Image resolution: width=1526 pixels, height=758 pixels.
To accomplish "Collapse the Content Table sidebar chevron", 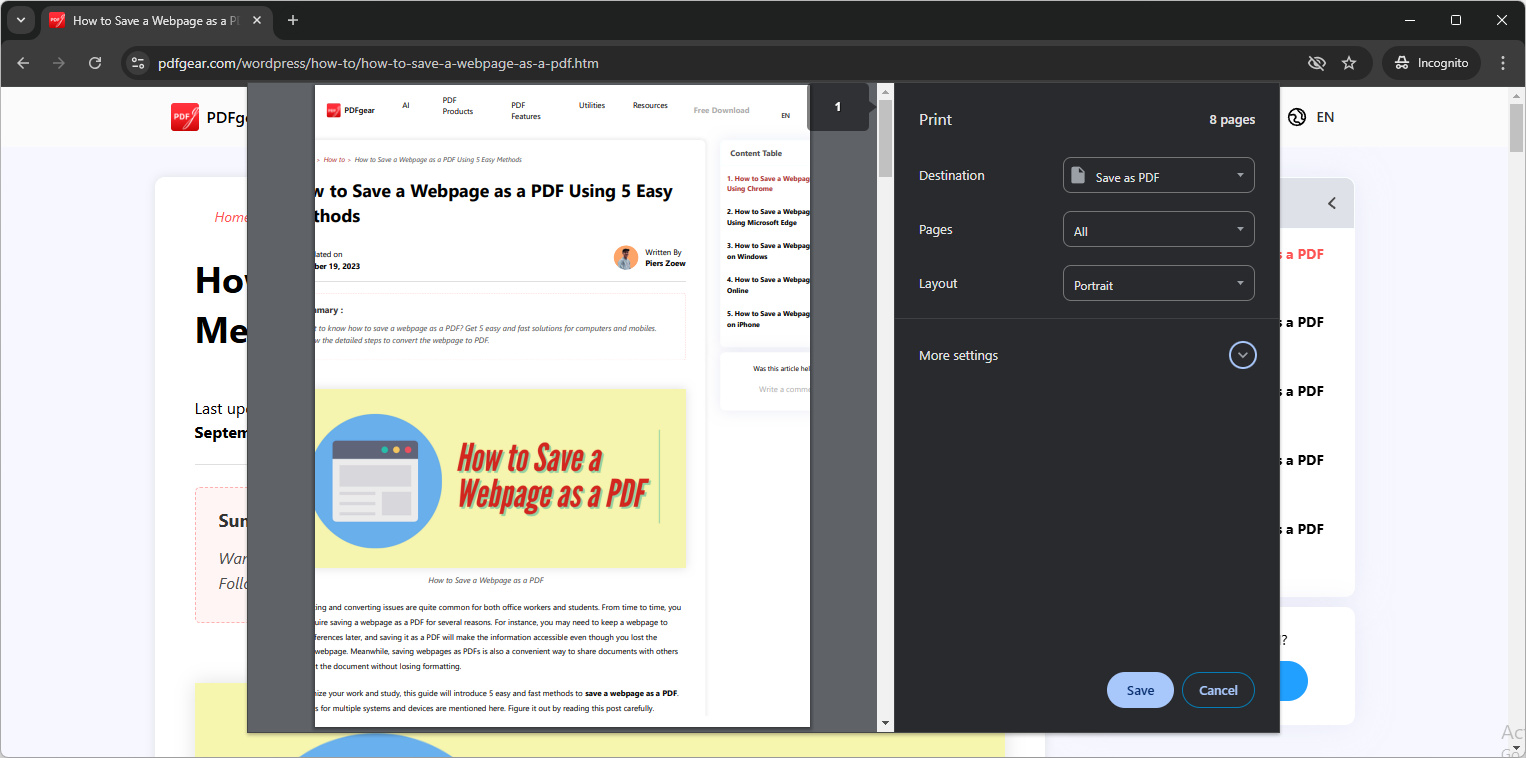I will point(1331,202).
